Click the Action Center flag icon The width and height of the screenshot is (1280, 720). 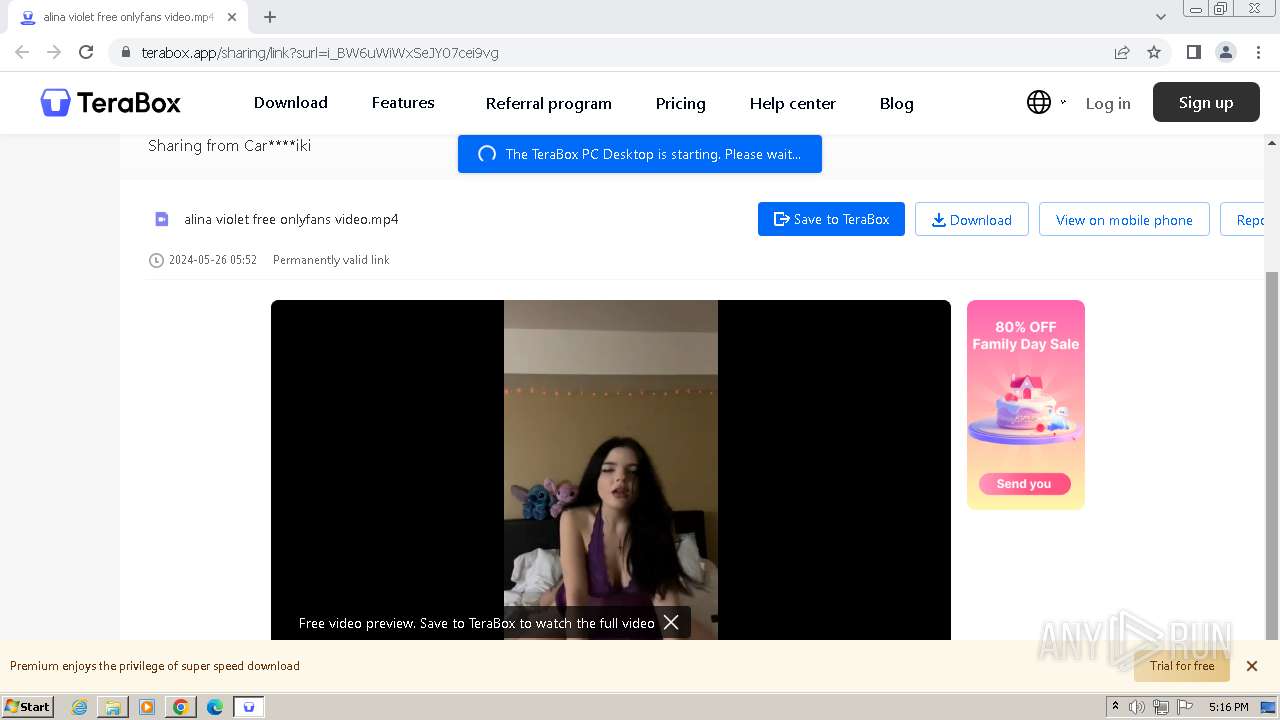1184,707
